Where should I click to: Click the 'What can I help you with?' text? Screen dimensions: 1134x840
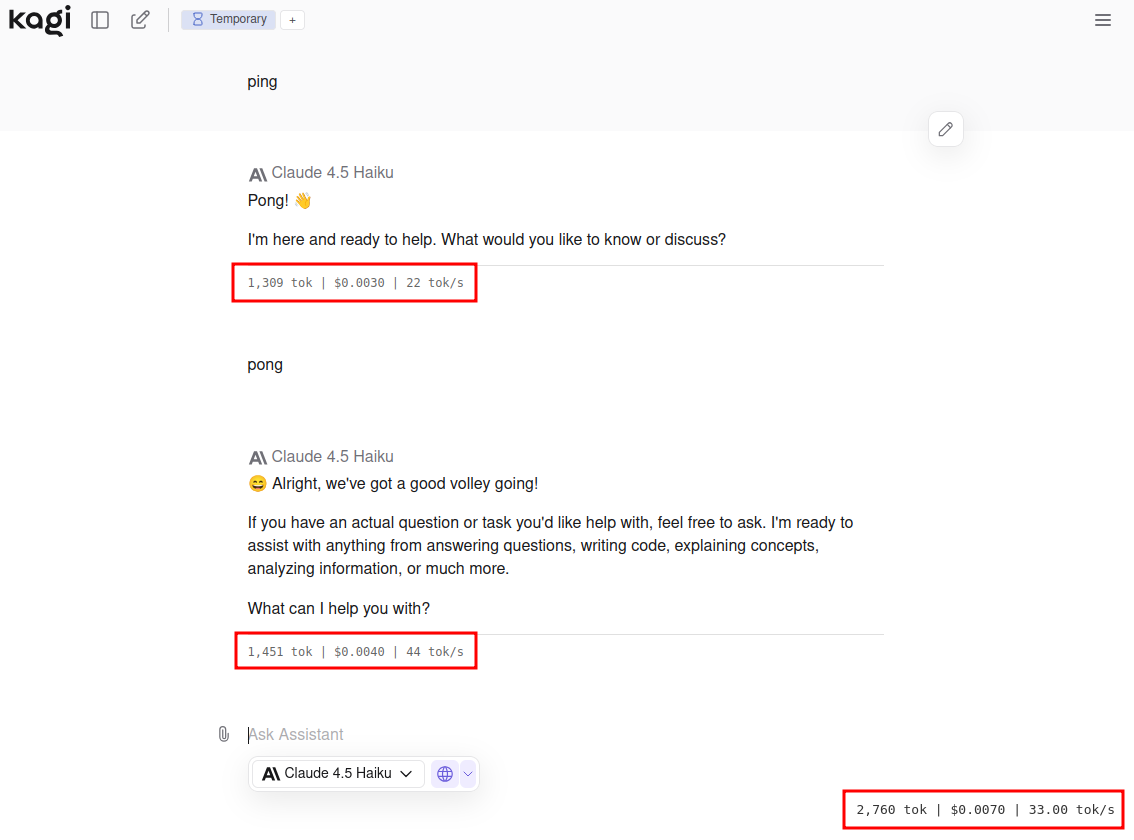[x=338, y=608]
